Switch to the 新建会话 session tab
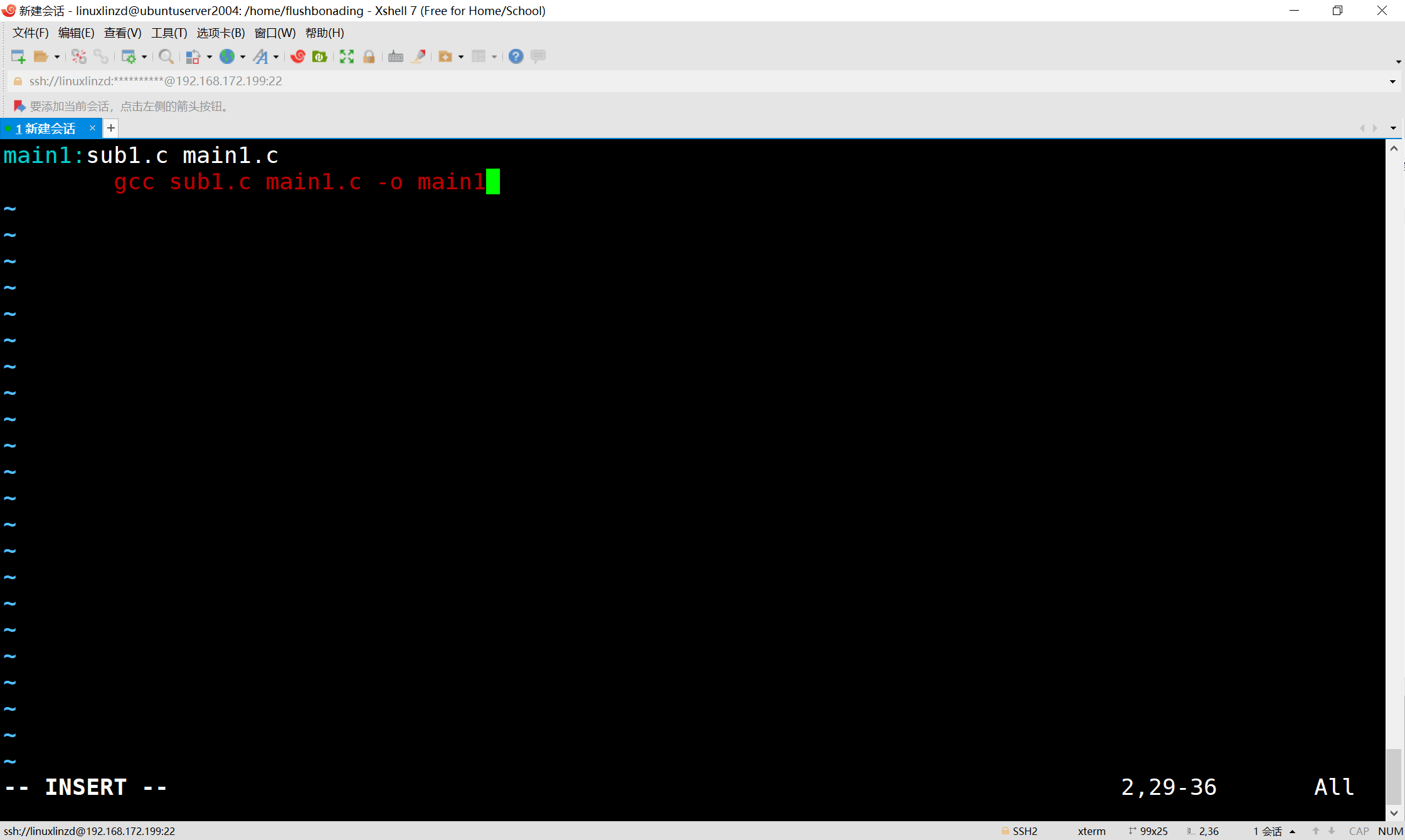Screen dimensions: 1405x840 pyautogui.click(x=49, y=129)
